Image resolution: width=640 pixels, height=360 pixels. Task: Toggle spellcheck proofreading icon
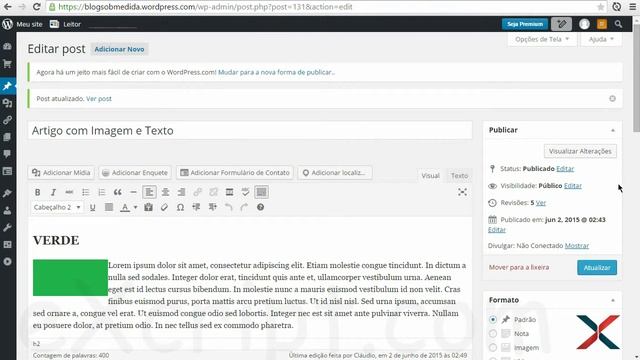pyautogui.click(x=245, y=192)
